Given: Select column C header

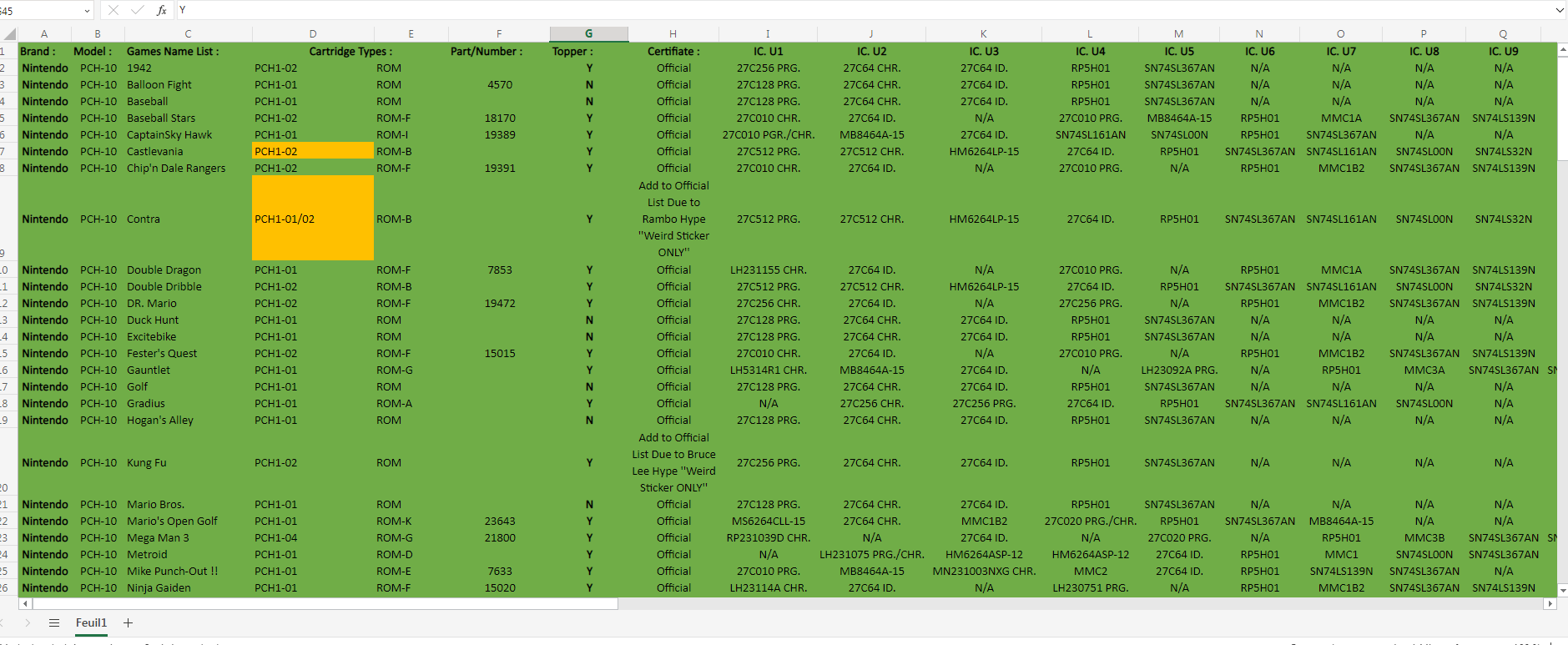Looking at the screenshot, I should click(x=189, y=34).
